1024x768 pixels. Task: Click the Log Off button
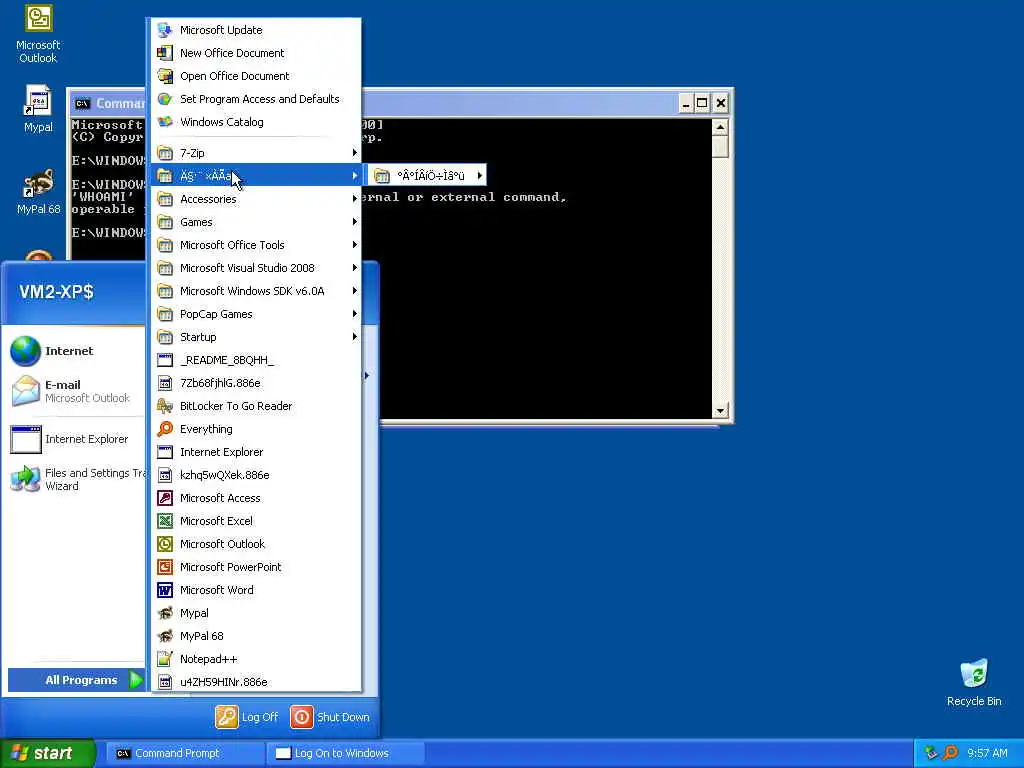pos(248,717)
